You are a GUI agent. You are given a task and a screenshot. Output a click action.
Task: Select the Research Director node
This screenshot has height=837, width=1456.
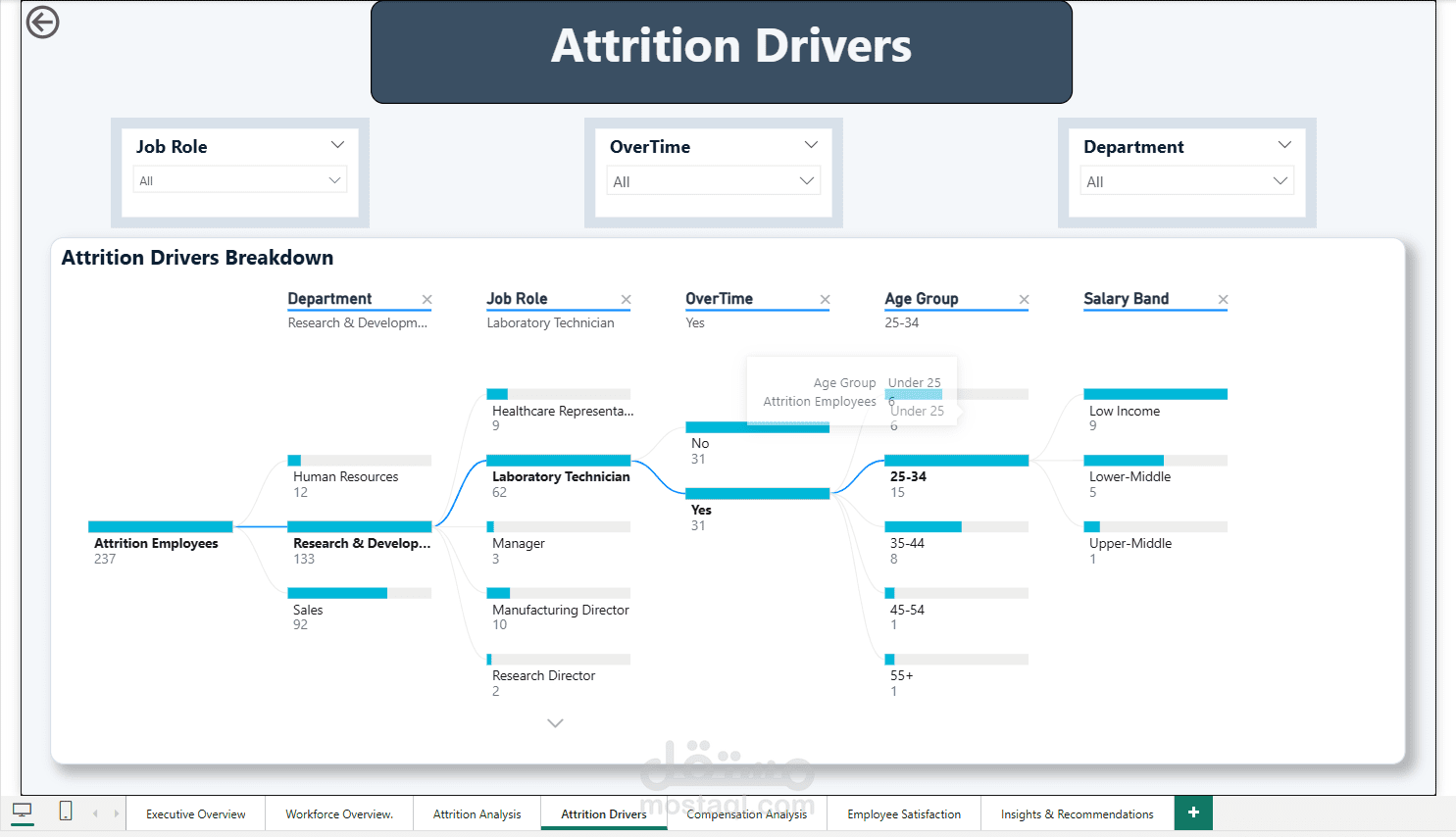(x=559, y=675)
